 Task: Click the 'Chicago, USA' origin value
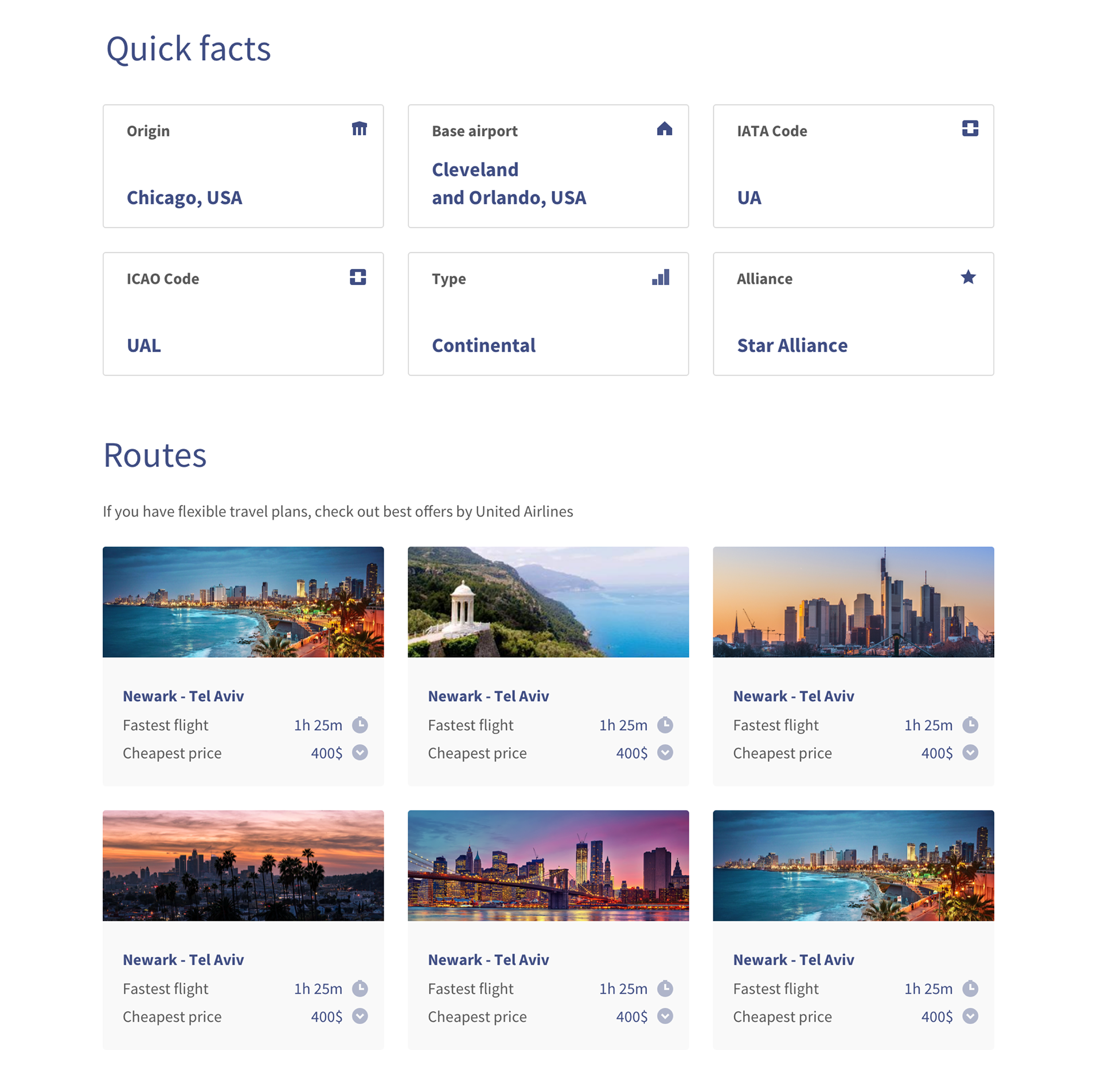coord(185,198)
